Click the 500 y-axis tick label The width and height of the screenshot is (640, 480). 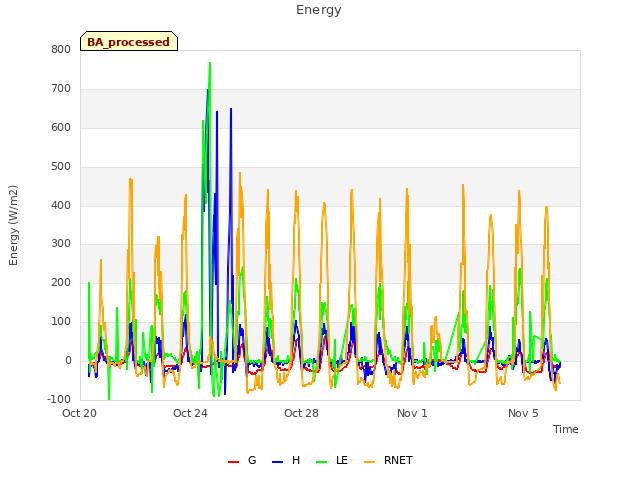(x=61, y=167)
